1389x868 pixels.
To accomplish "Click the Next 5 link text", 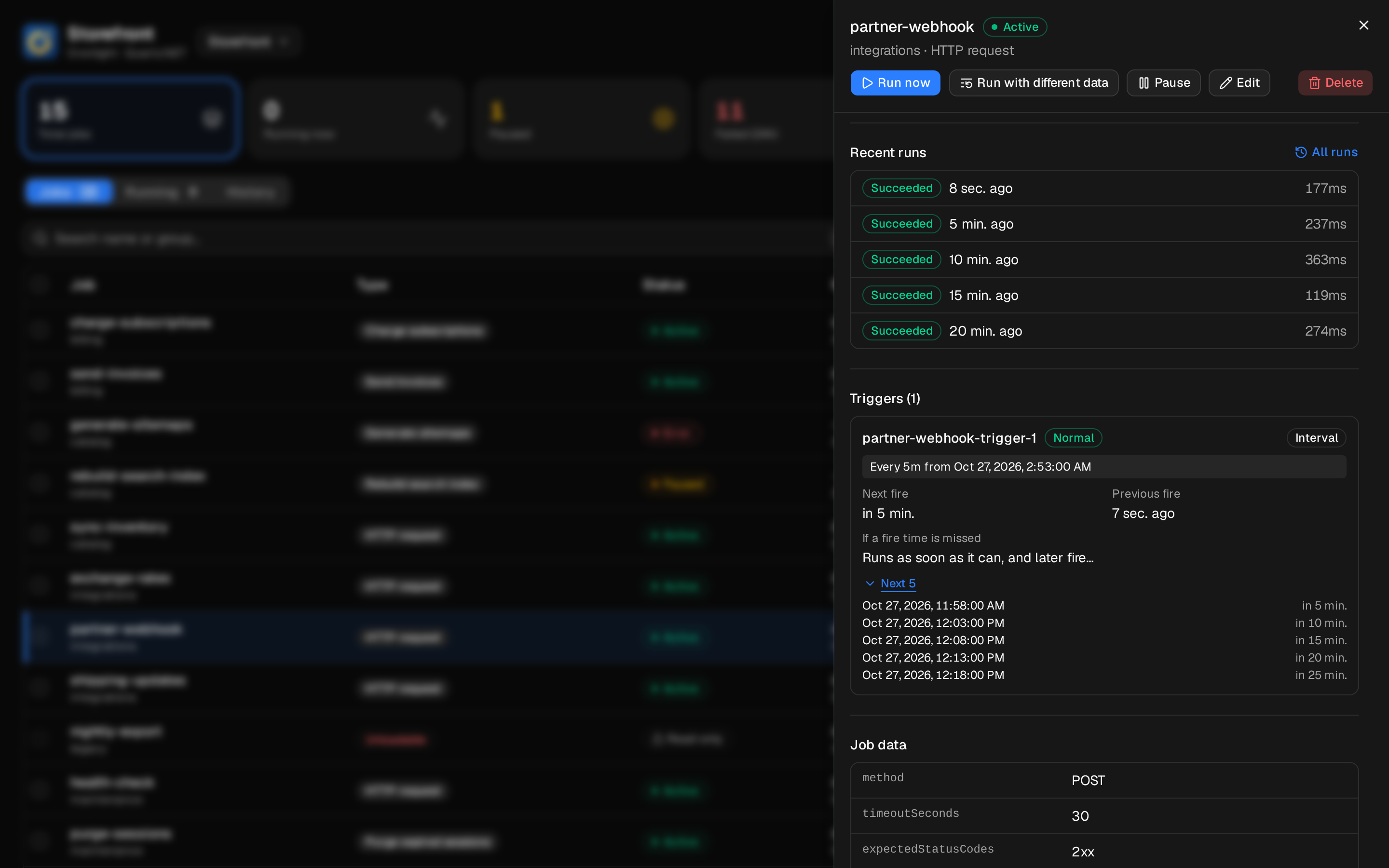I will 898,583.
